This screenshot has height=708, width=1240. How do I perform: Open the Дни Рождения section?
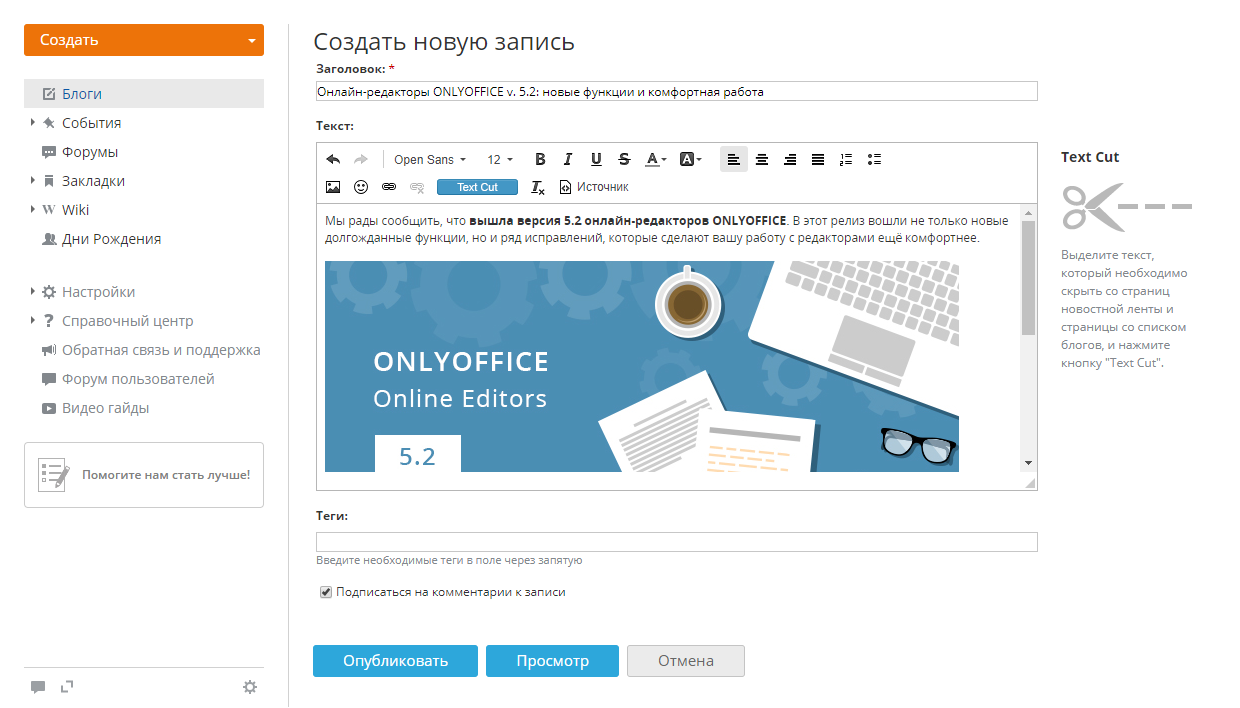point(111,239)
